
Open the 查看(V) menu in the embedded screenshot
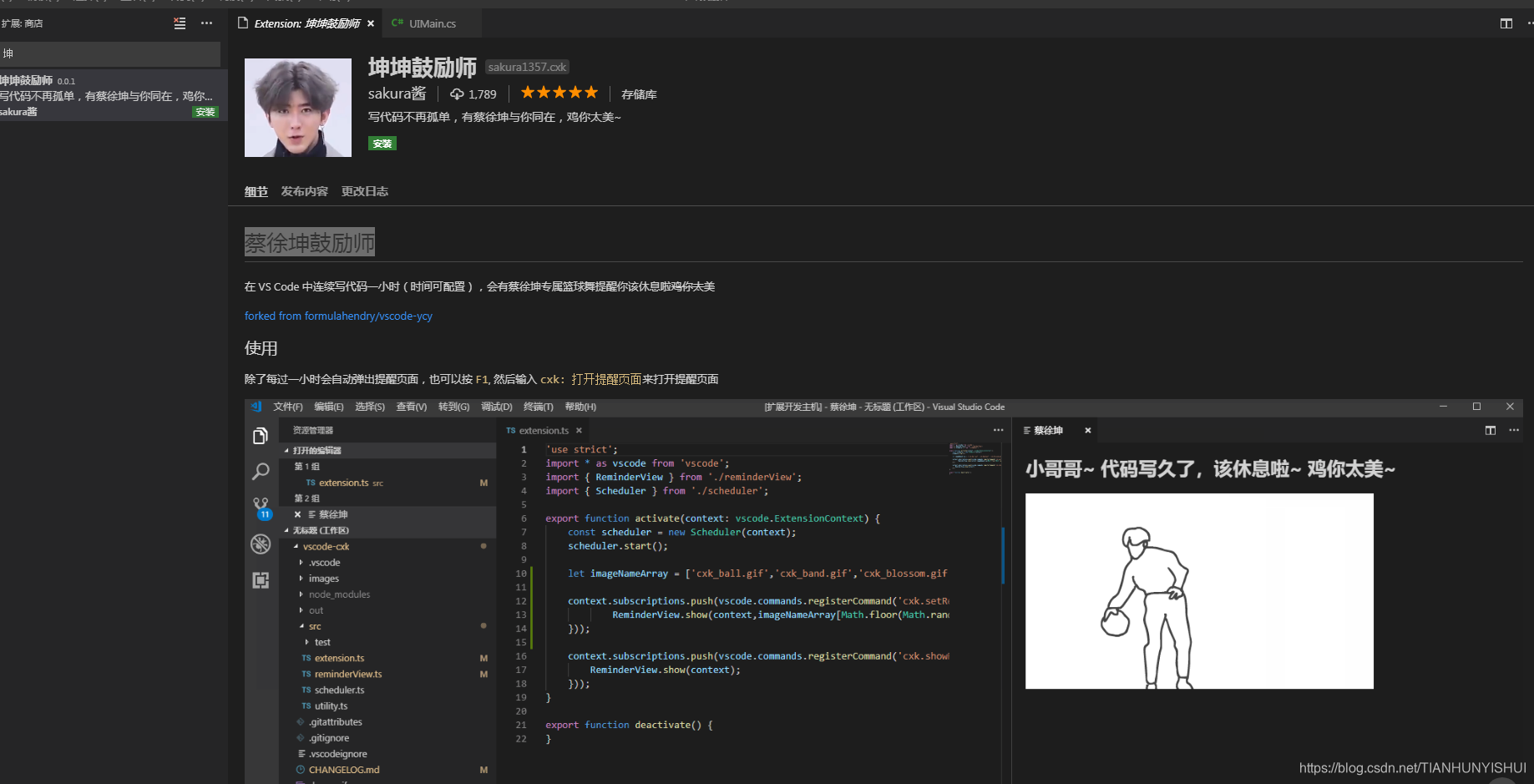pos(411,407)
